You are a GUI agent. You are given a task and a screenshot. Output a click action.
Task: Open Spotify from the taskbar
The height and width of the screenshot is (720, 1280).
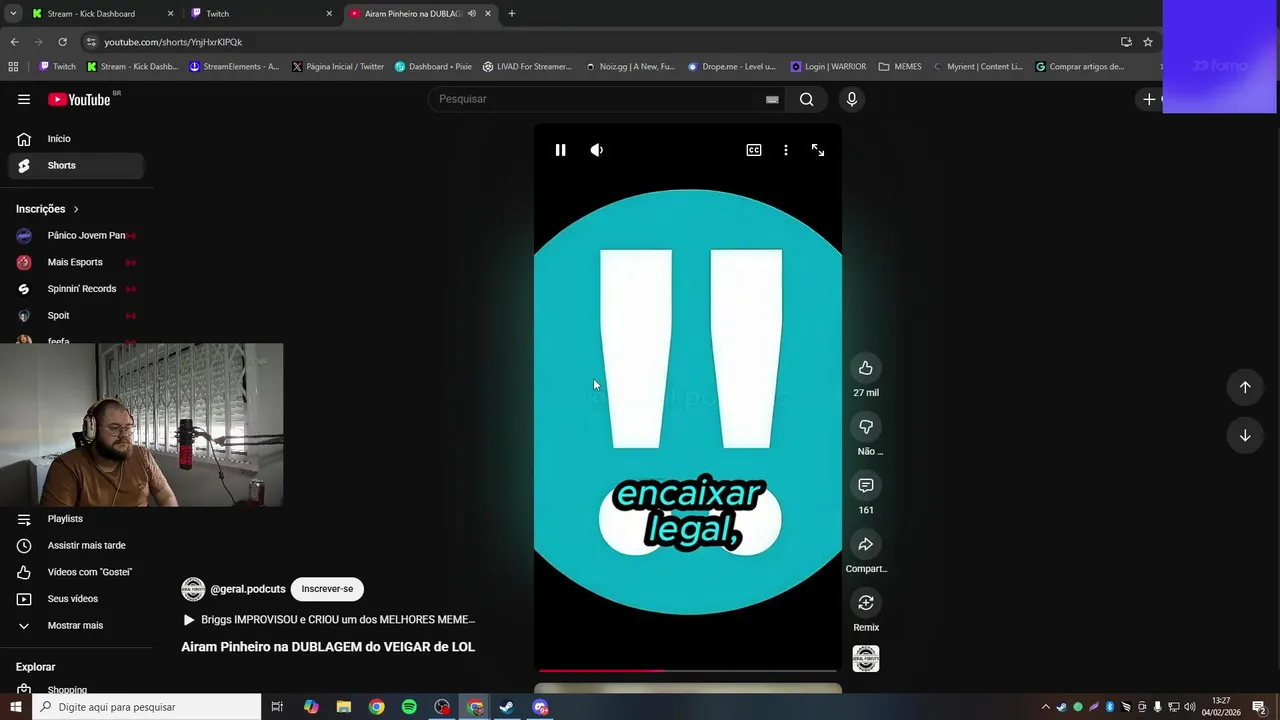409,707
